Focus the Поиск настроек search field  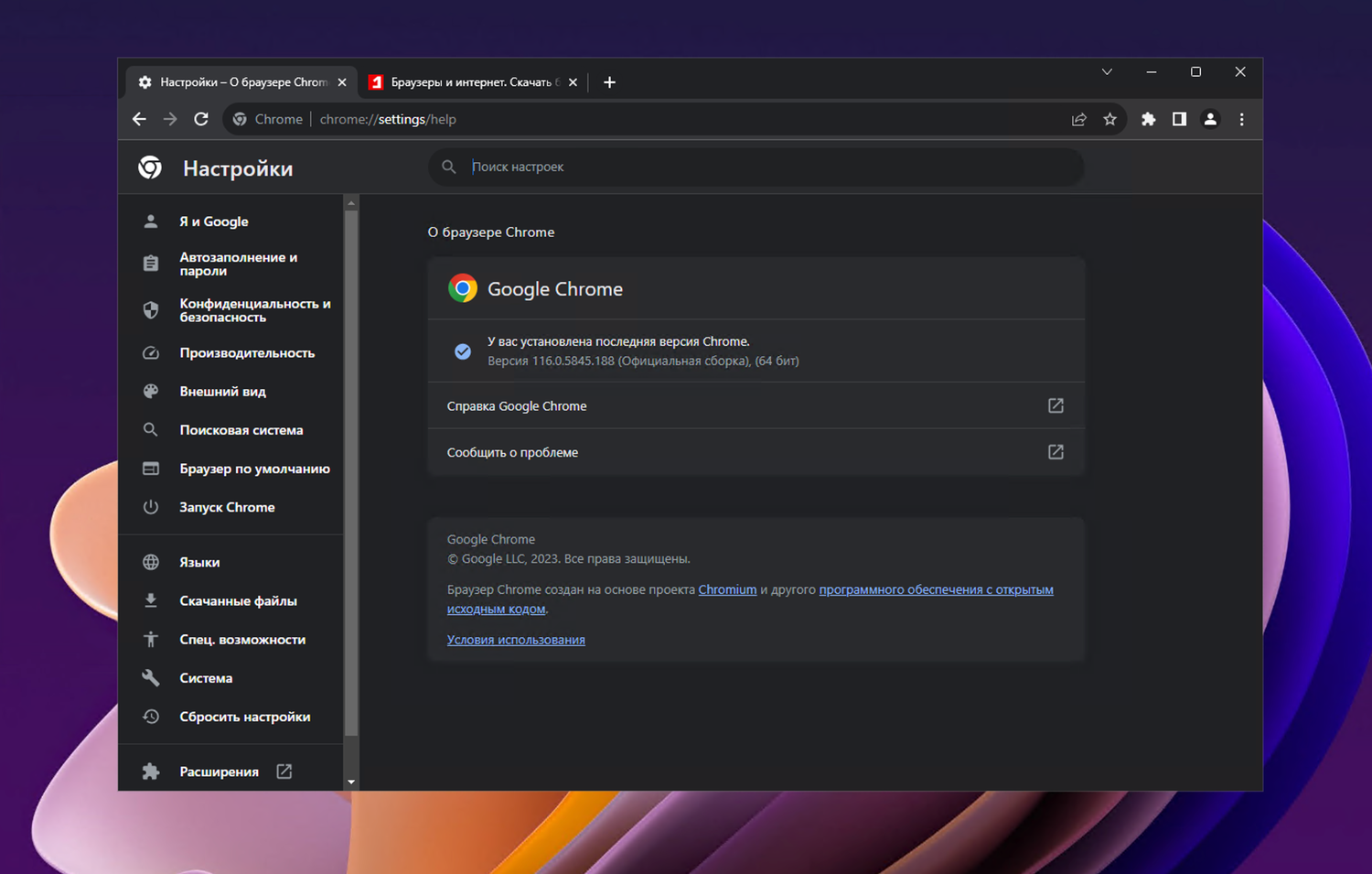point(756,167)
